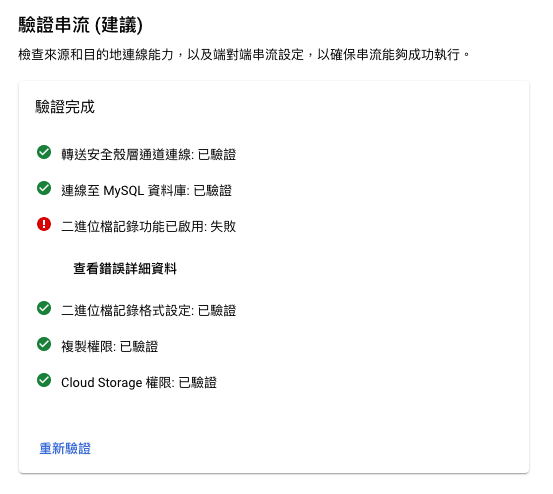Click red error icon for 二進位檔記錄功能已啟用
This screenshot has width=553, height=494.
click(x=44, y=224)
